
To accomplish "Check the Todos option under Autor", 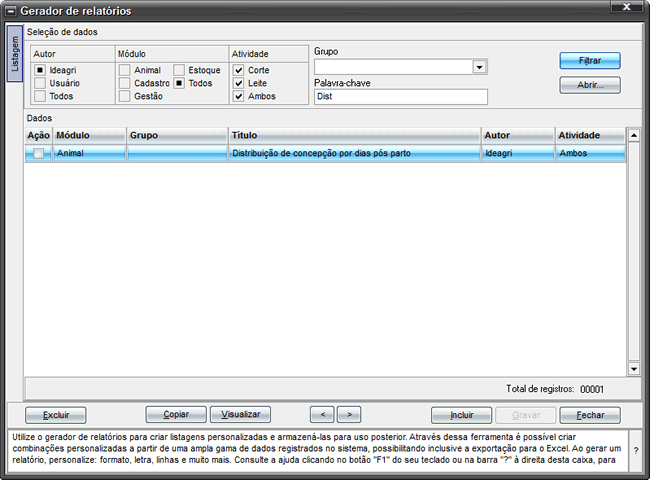I will pos(40,96).
